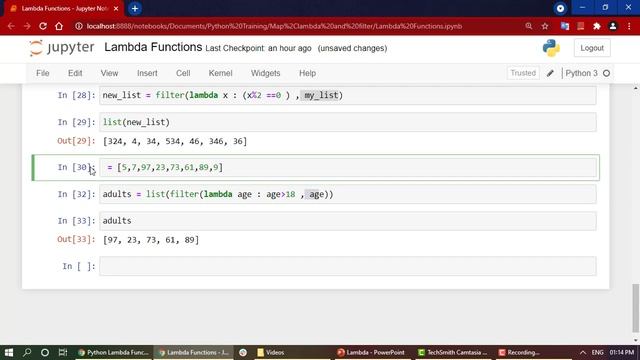Open the File menu
640x360 pixels.
(x=43, y=73)
